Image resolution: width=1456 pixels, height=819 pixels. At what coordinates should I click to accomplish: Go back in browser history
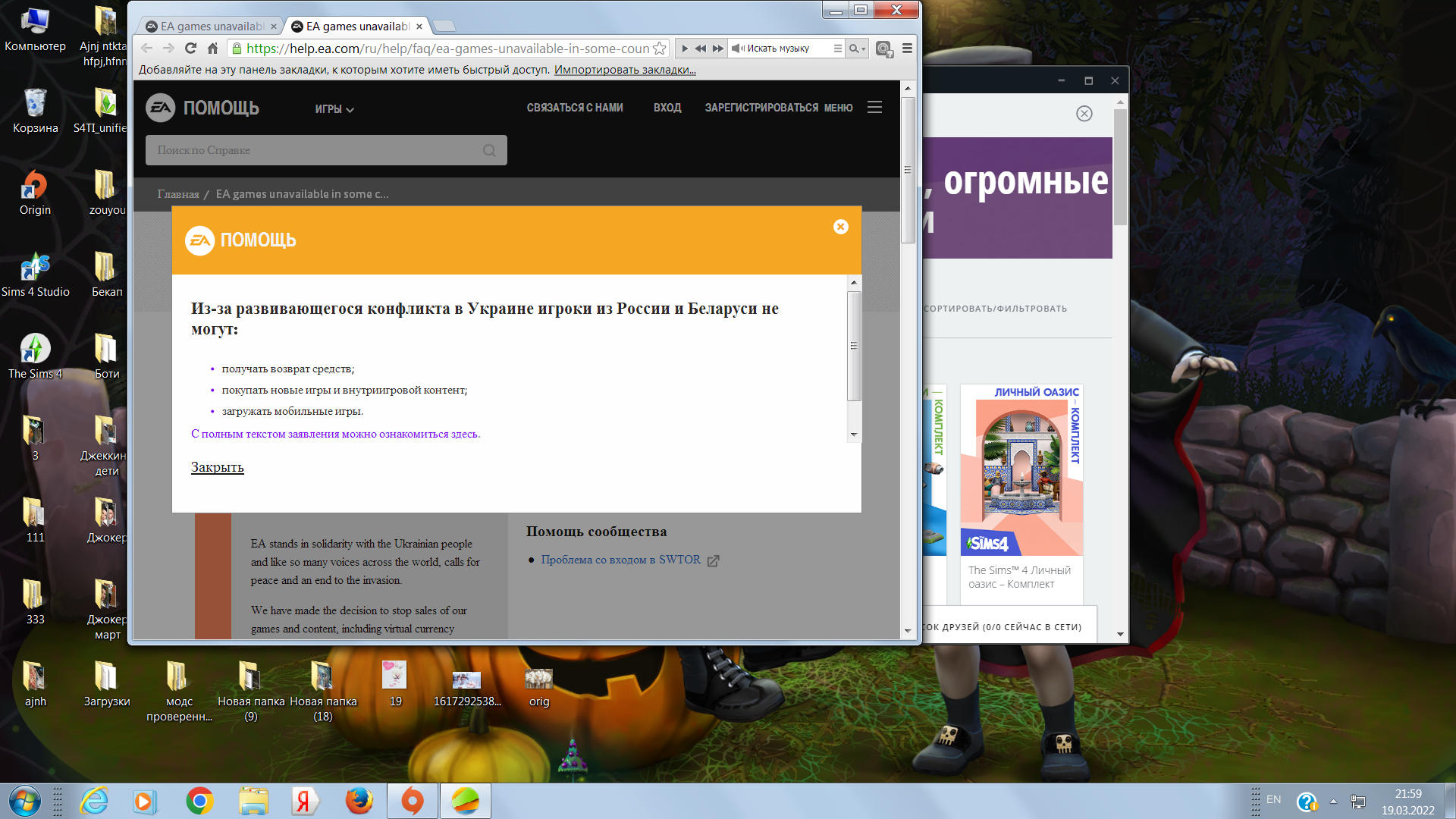pos(147,49)
